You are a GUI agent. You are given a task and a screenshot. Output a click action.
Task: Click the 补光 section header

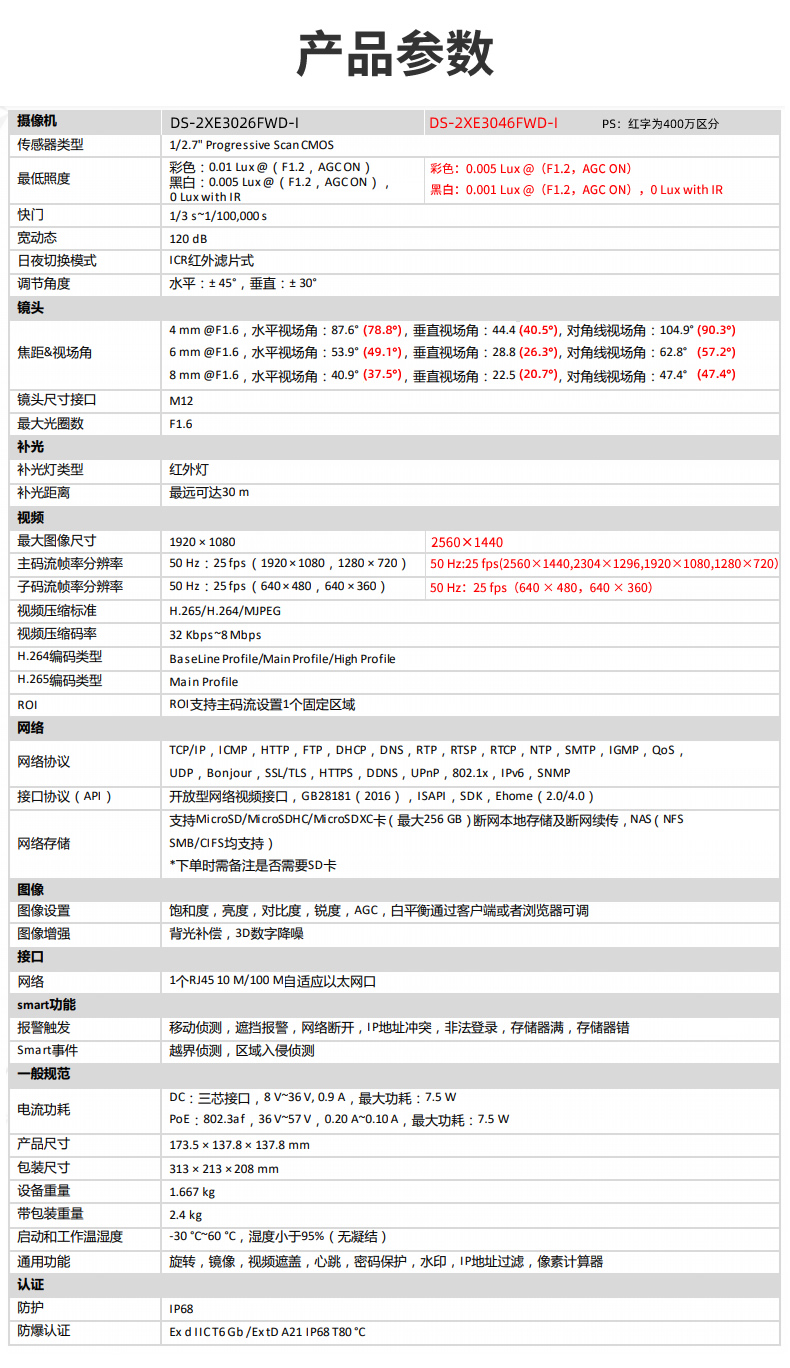click(31, 447)
